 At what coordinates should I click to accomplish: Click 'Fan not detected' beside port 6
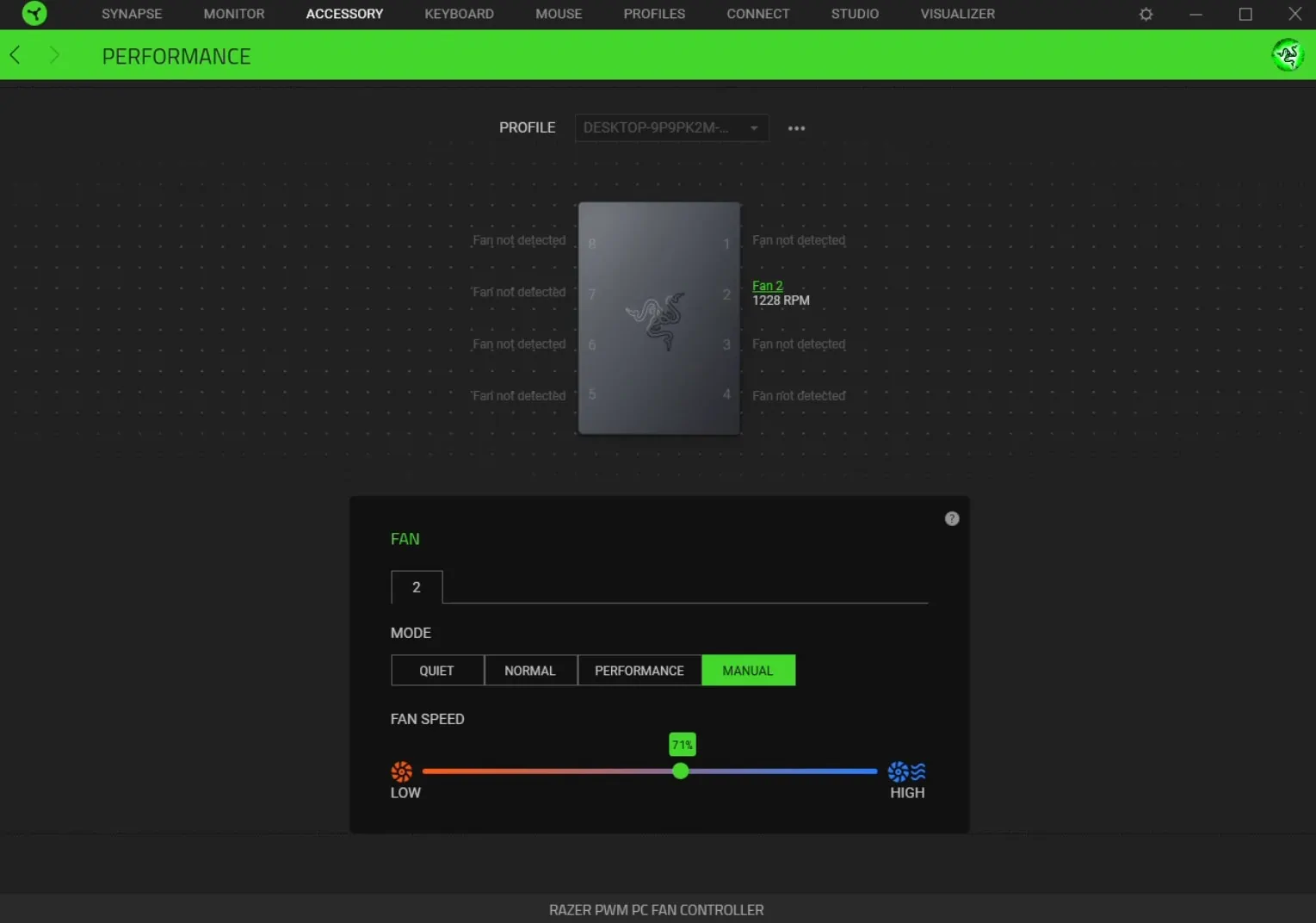pyautogui.click(x=519, y=344)
